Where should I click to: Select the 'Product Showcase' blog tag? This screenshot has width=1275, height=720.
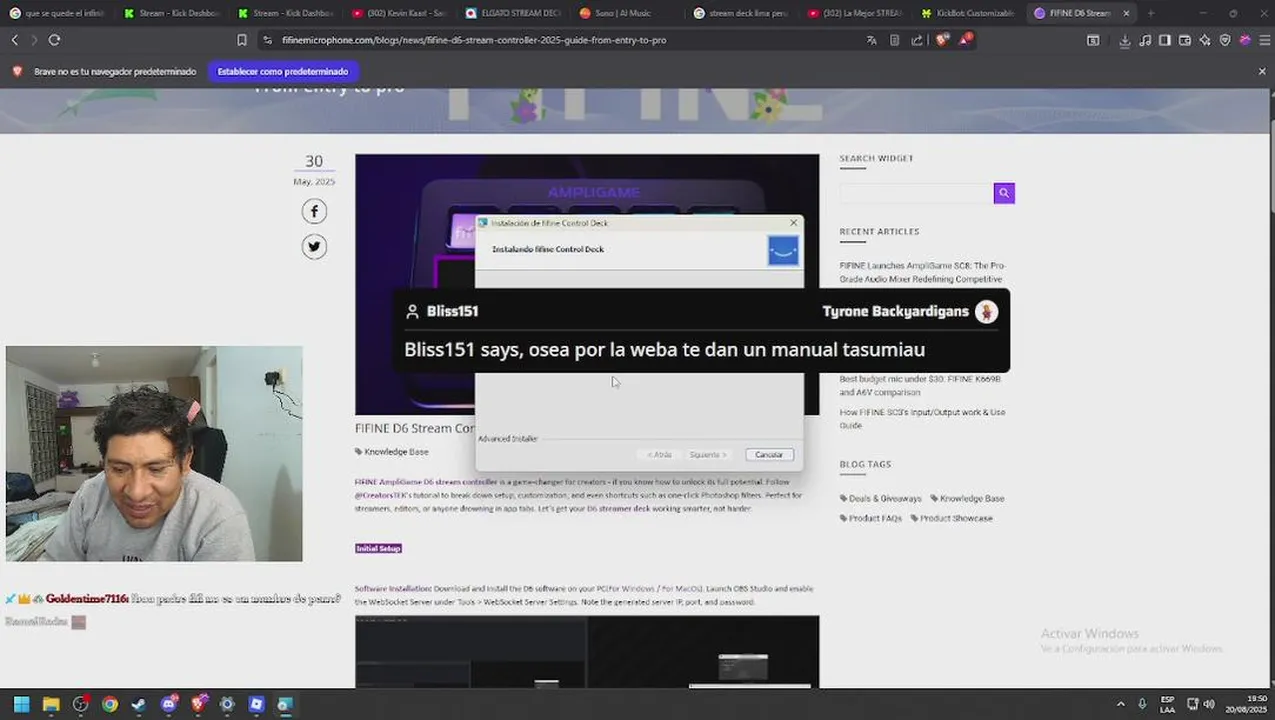pos(952,518)
